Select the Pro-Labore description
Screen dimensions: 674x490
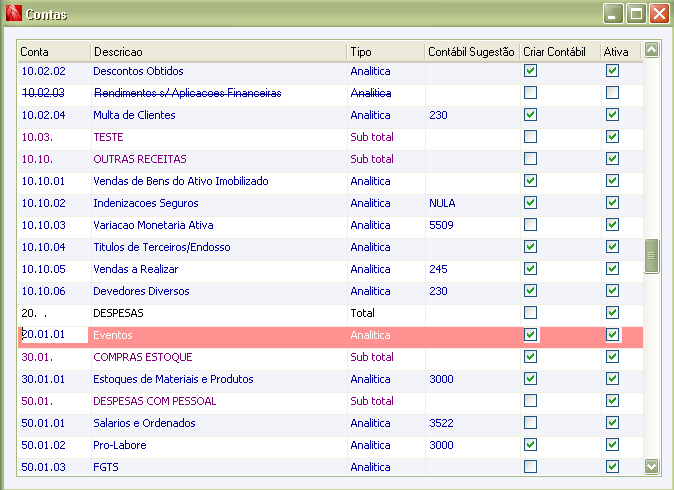click(120, 445)
